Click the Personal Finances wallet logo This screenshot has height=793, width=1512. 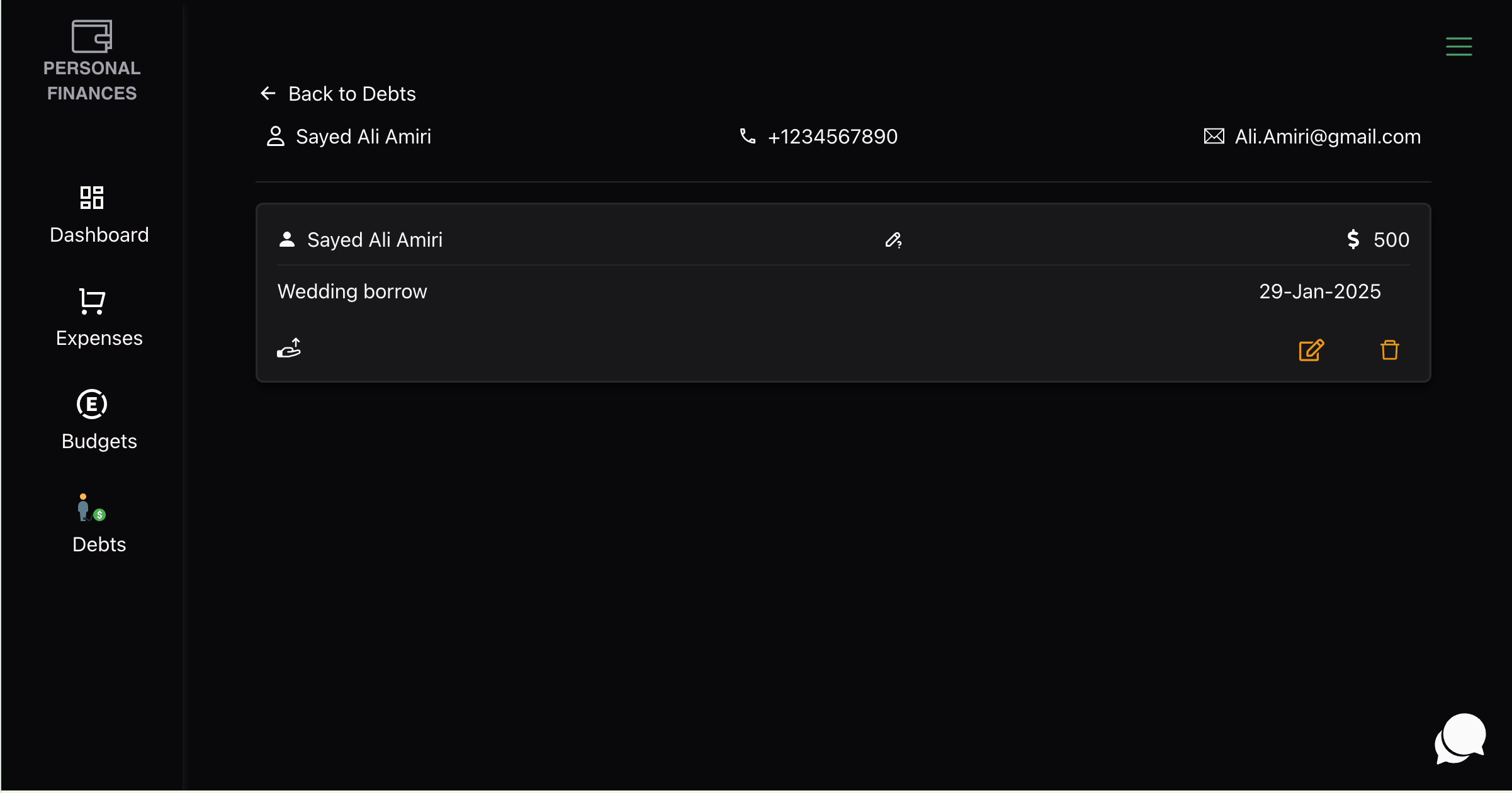pyautogui.click(x=92, y=37)
